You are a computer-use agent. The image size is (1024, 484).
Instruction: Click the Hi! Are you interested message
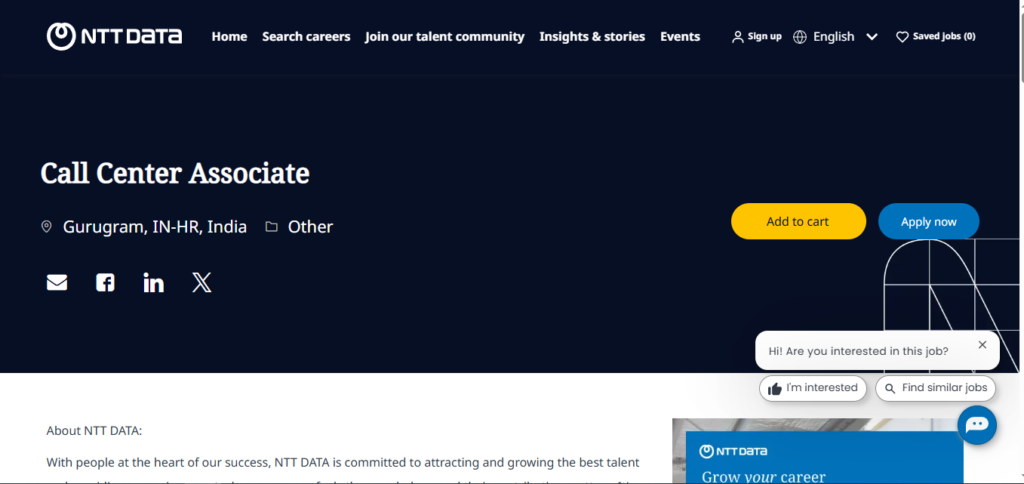click(858, 351)
